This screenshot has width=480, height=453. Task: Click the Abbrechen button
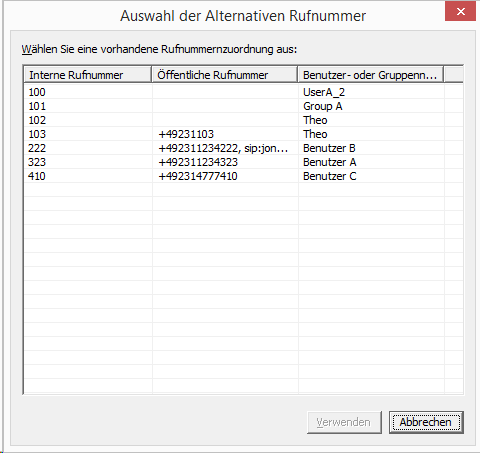click(426, 422)
